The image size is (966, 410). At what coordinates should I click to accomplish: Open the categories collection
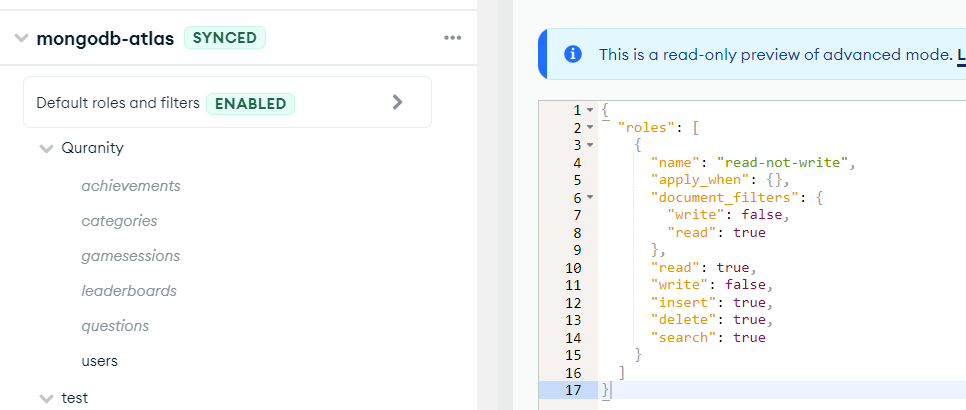click(119, 221)
